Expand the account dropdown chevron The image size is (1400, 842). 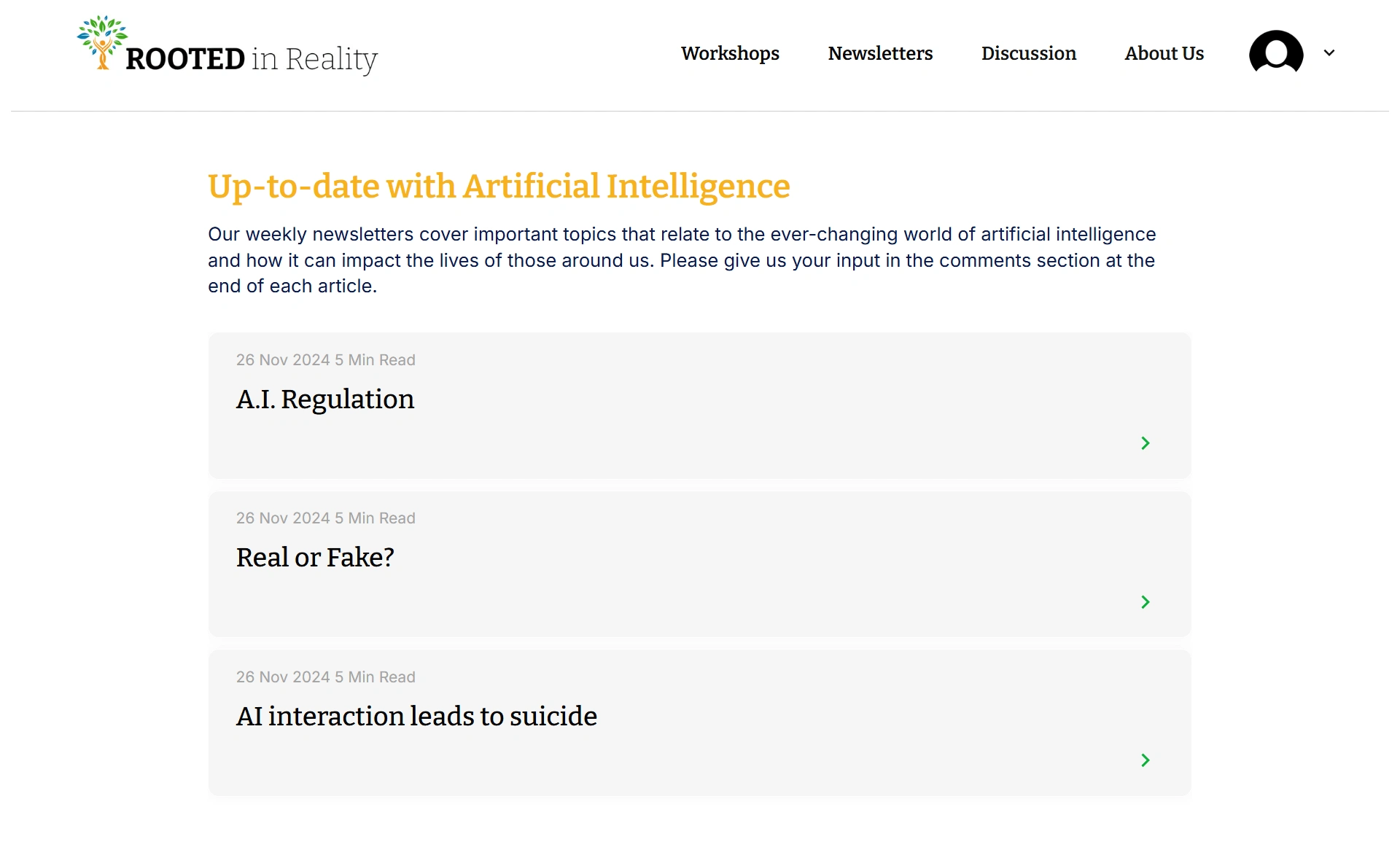[1329, 52]
